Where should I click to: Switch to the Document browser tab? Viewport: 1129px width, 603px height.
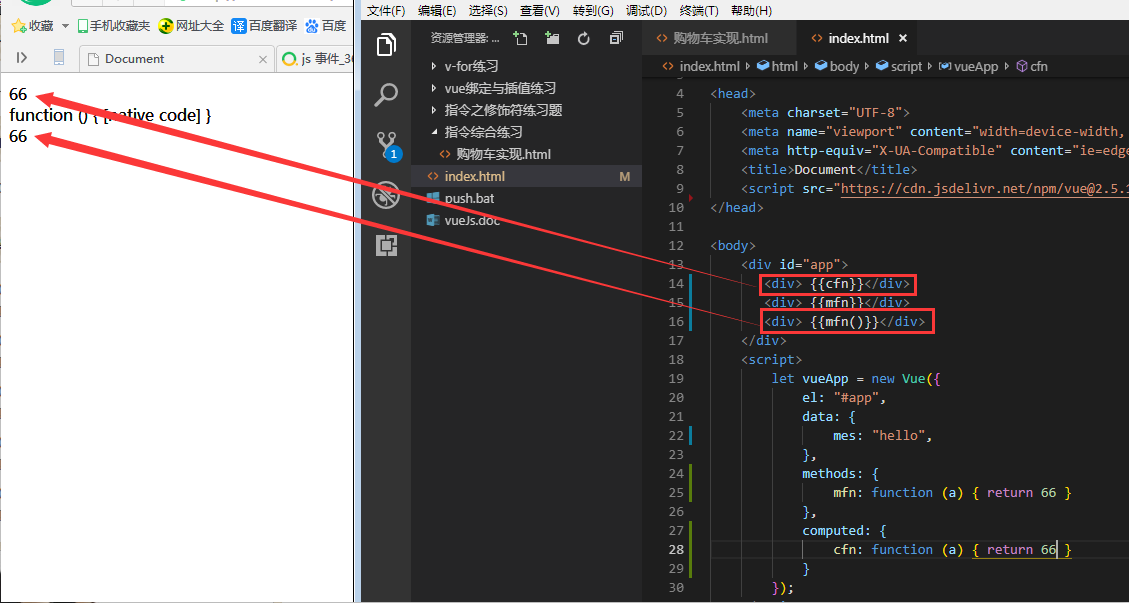pyautogui.click(x=176, y=59)
